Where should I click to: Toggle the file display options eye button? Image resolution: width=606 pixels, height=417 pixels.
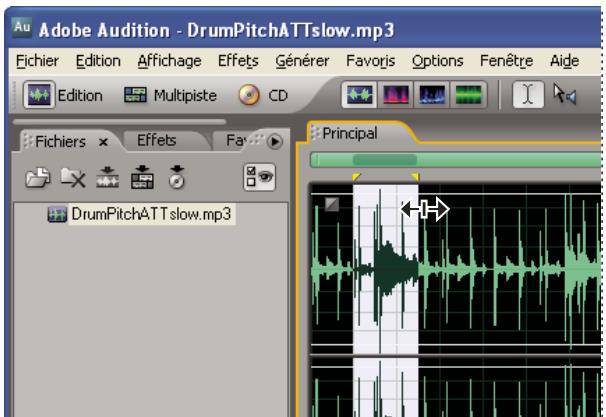[x=259, y=177]
